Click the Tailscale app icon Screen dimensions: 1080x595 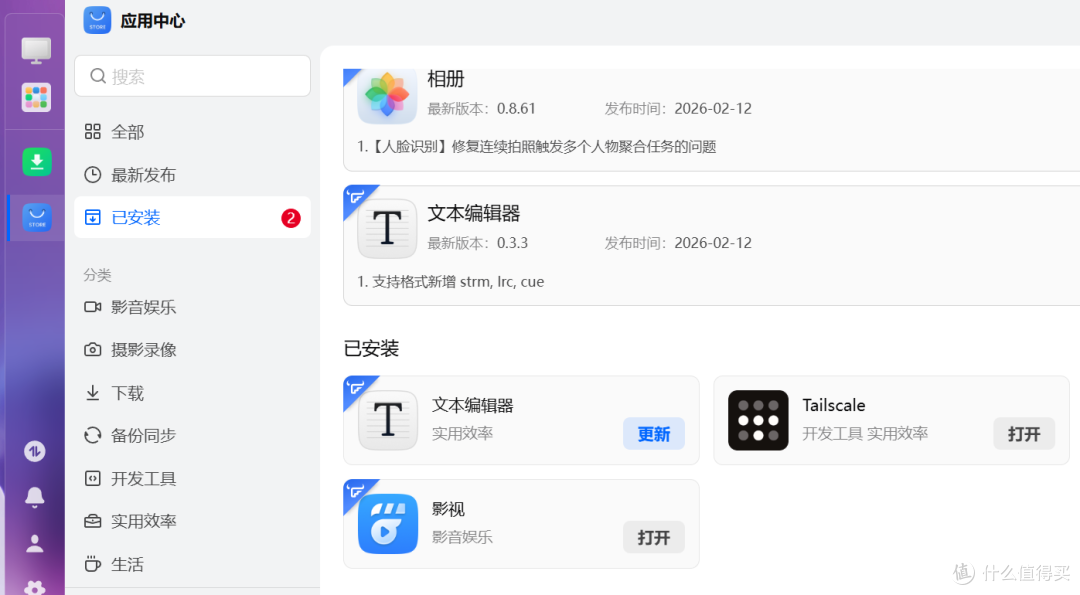pos(758,420)
